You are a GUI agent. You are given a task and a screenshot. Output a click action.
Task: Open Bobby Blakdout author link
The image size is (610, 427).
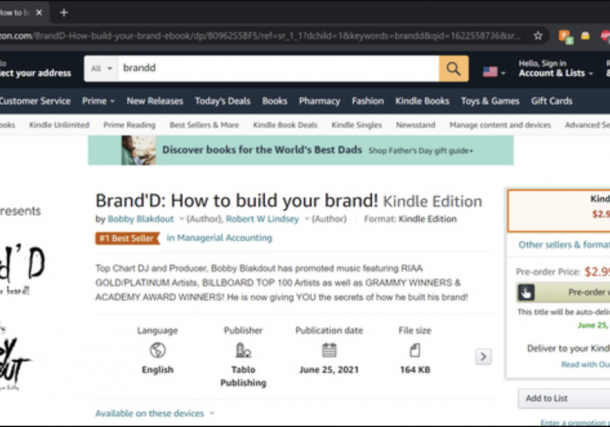(142, 218)
